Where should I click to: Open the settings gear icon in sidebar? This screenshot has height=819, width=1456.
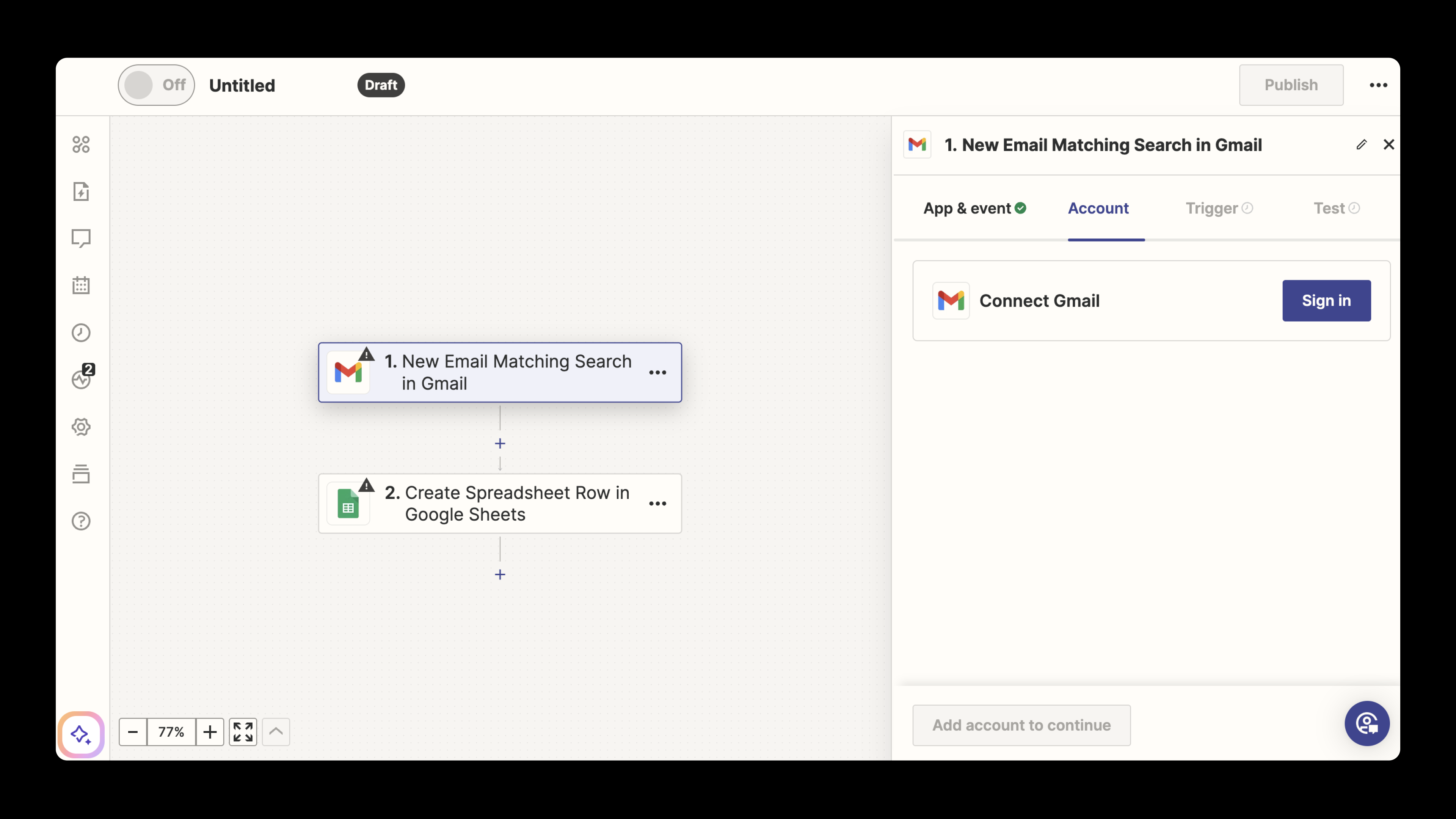81,427
